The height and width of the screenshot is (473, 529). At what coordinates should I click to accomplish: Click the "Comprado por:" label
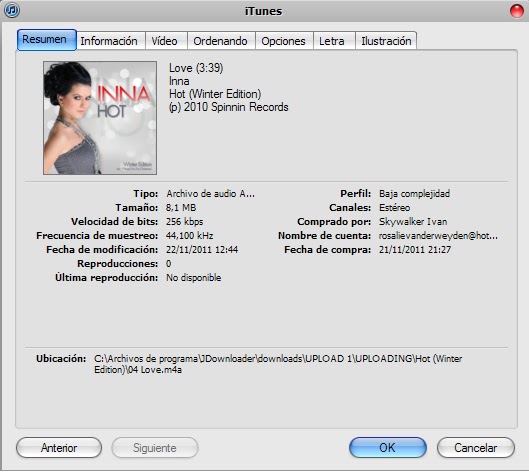tap(334, 222)
